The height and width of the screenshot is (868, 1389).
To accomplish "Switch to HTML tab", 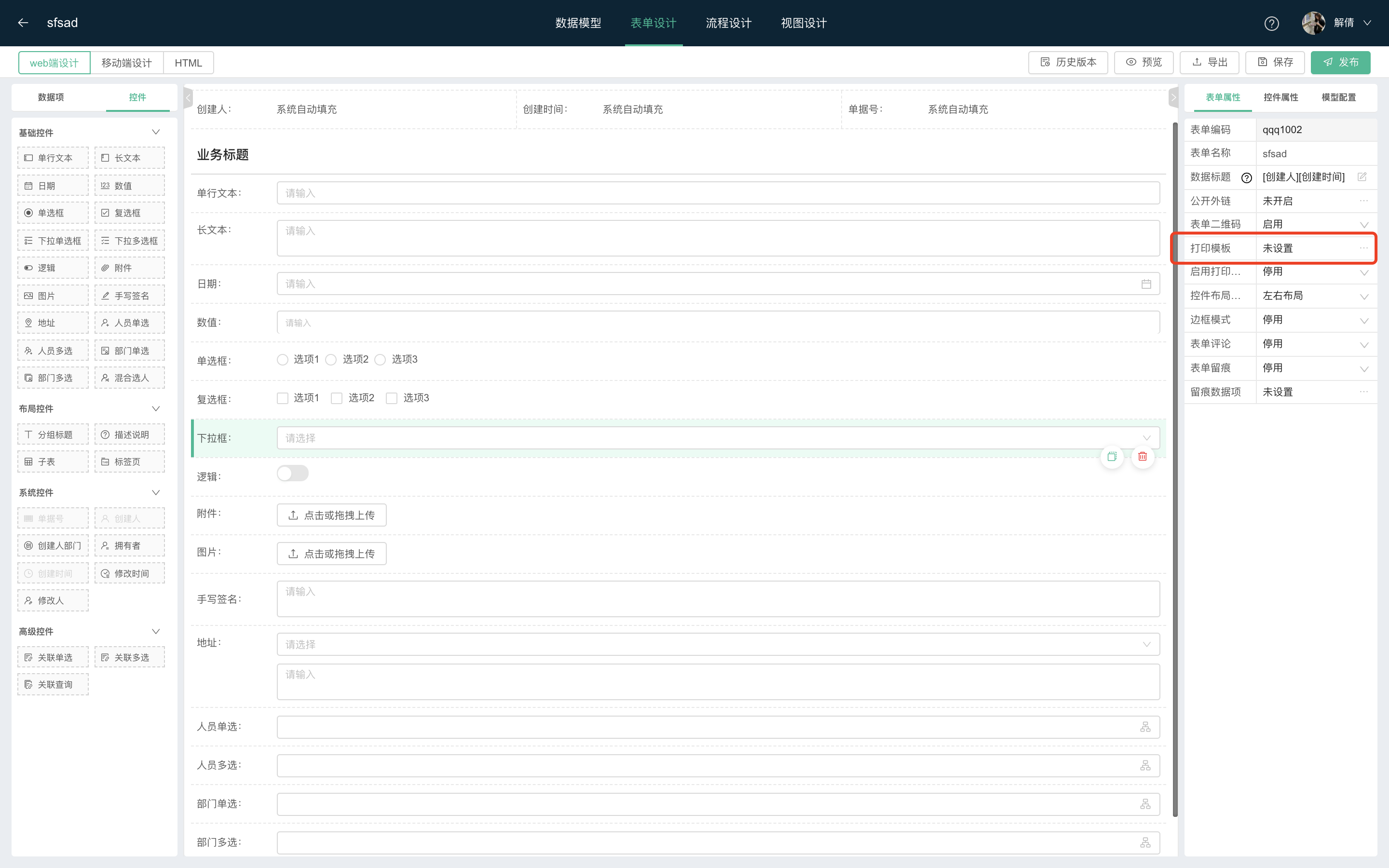I will pyautogui.click(x=188, y=63).
